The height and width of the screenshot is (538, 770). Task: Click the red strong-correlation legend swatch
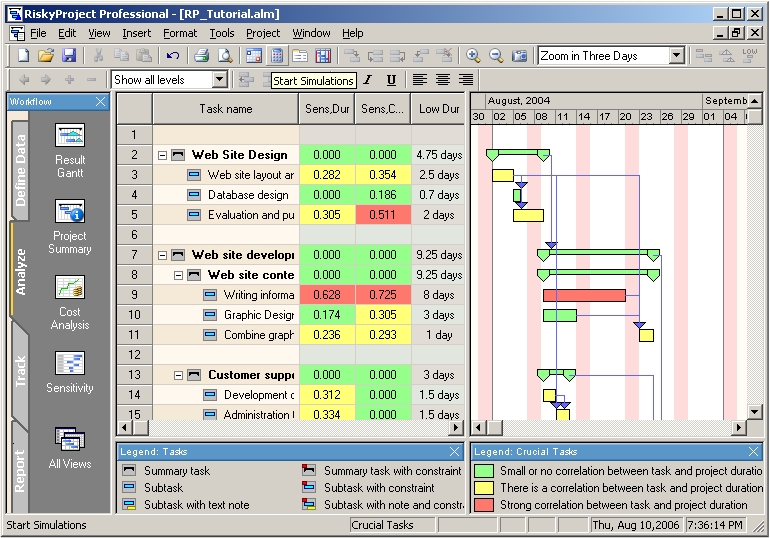tap(484, 505)
